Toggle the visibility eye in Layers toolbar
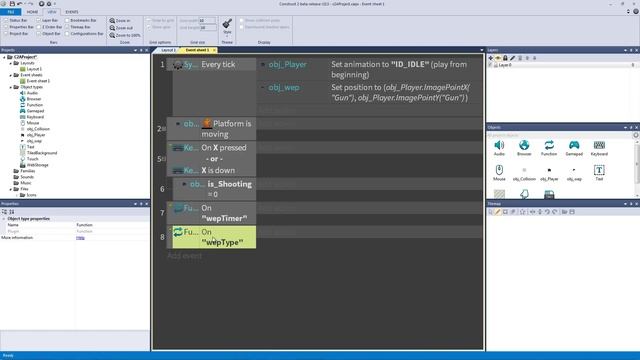 pos(498,58)
